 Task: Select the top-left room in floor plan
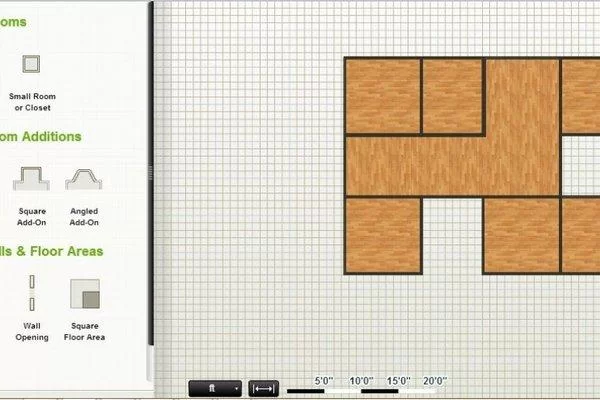point(383,96)
